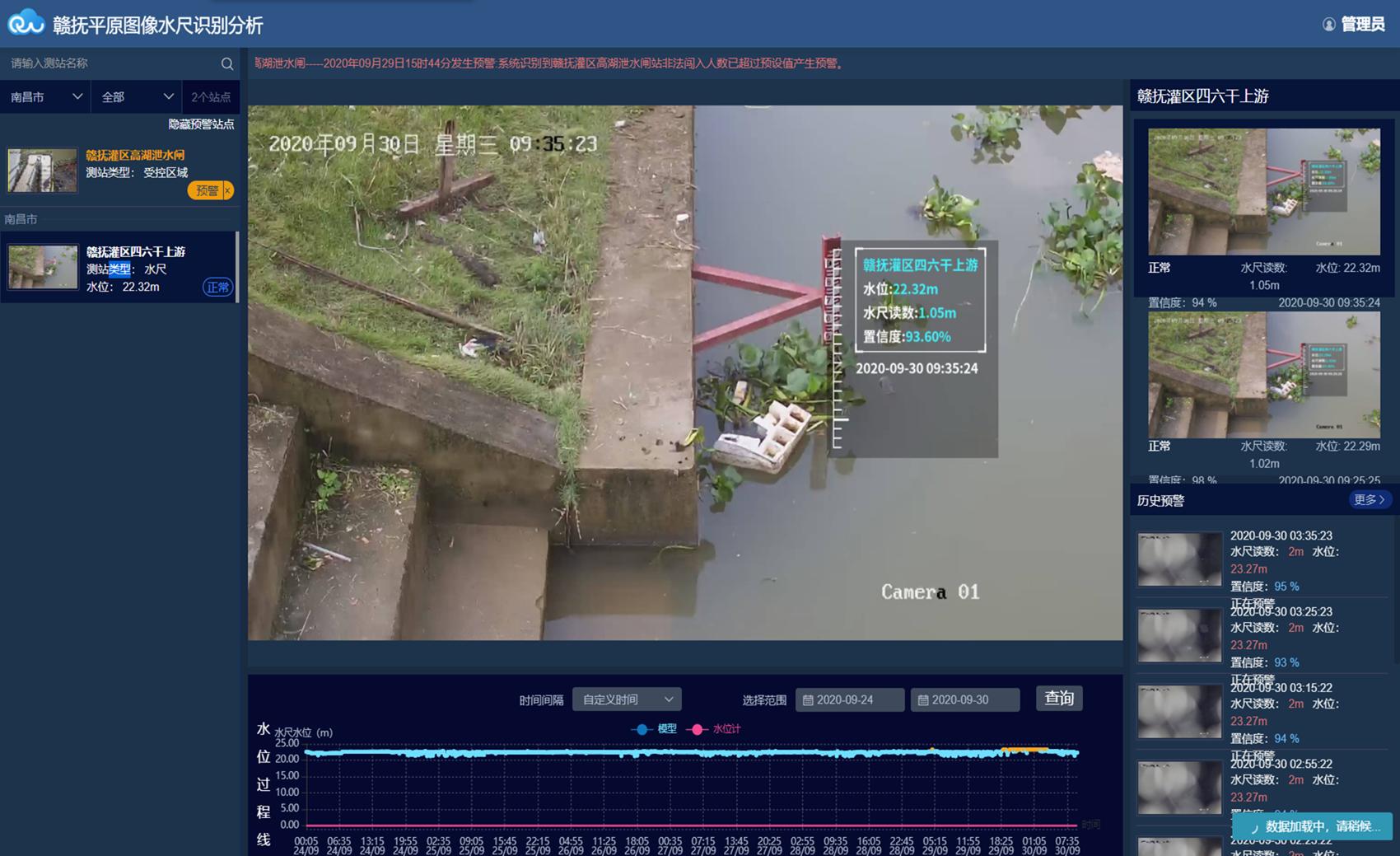Toggle the 模型 legend series
The height and width of the screenshot is (856, 1400).
(x=654, y=729)
